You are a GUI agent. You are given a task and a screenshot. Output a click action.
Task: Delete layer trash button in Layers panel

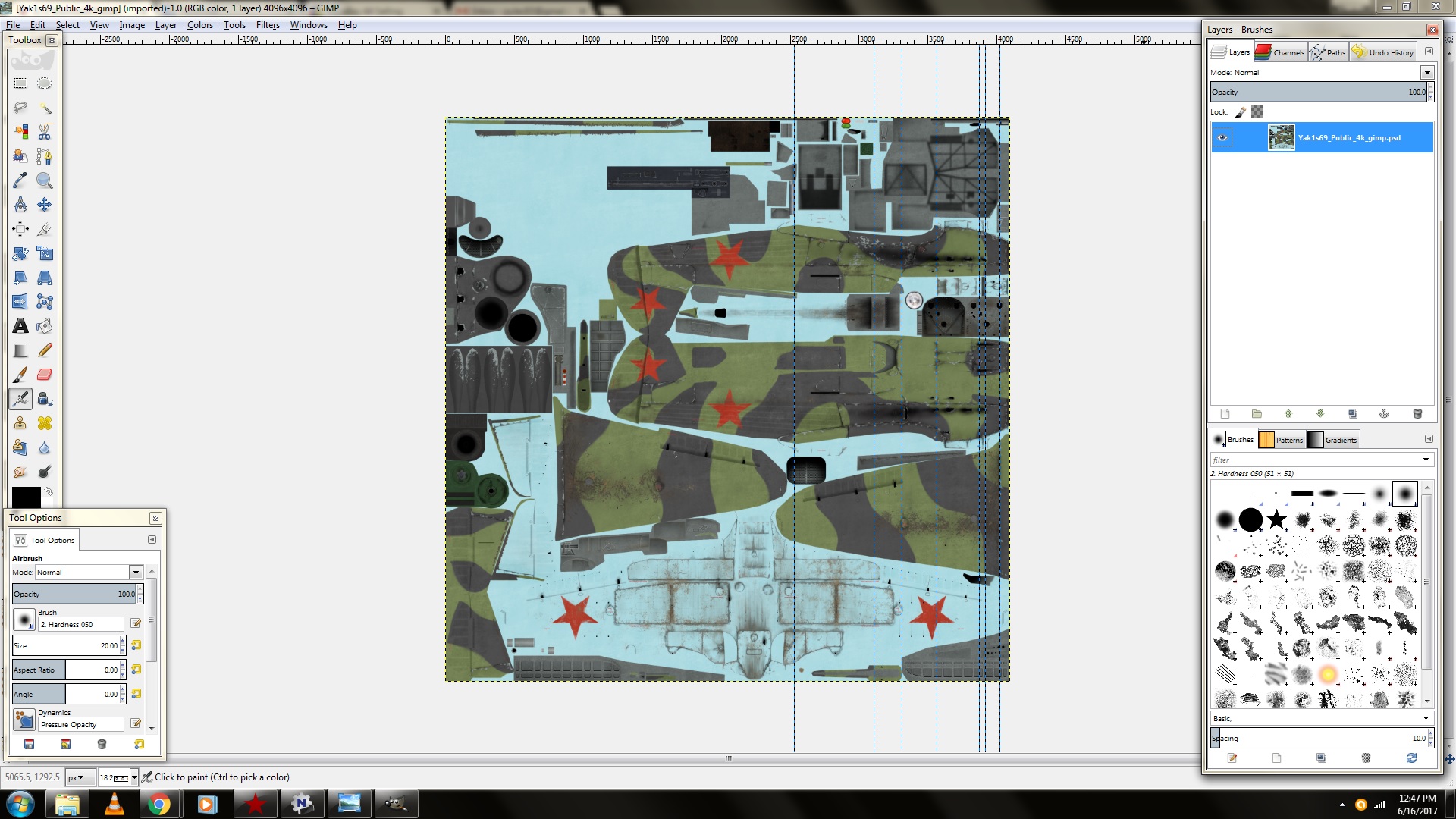[1417, 414]
